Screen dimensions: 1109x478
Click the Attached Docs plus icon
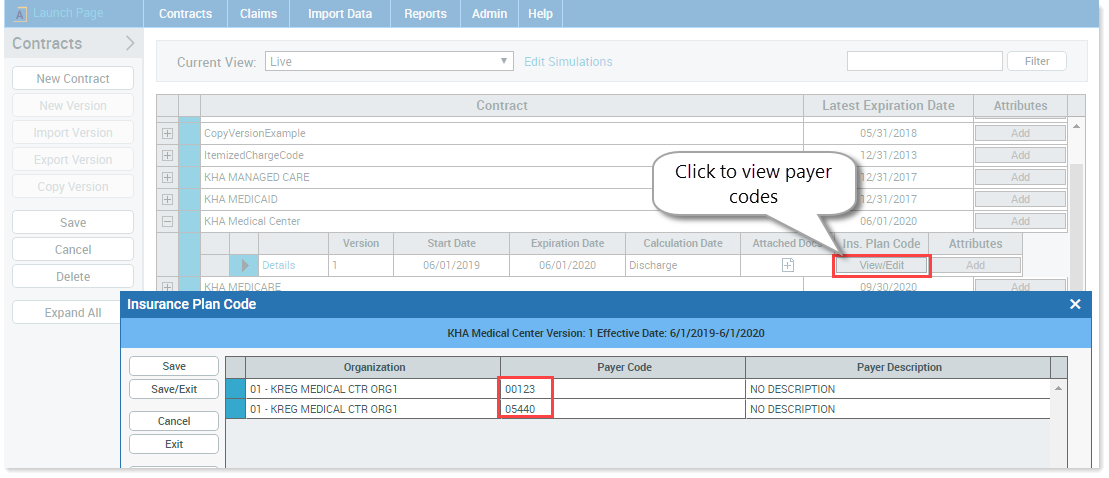[x=788, y=265]
